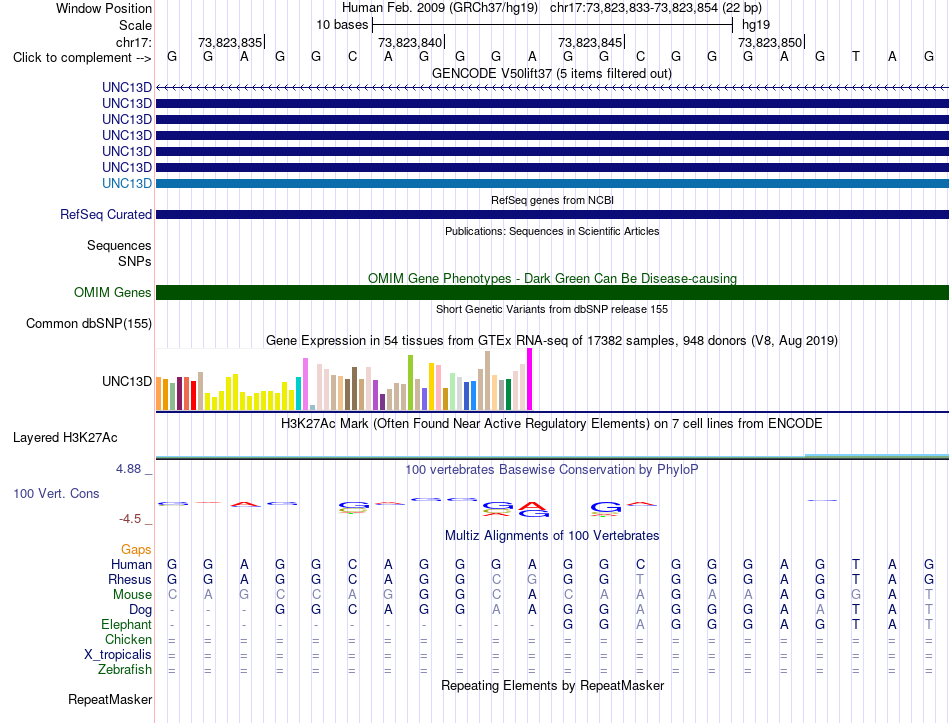Click the Mouse species label
Viewport: 950px width, 723px height.
(x=132, y=595)
